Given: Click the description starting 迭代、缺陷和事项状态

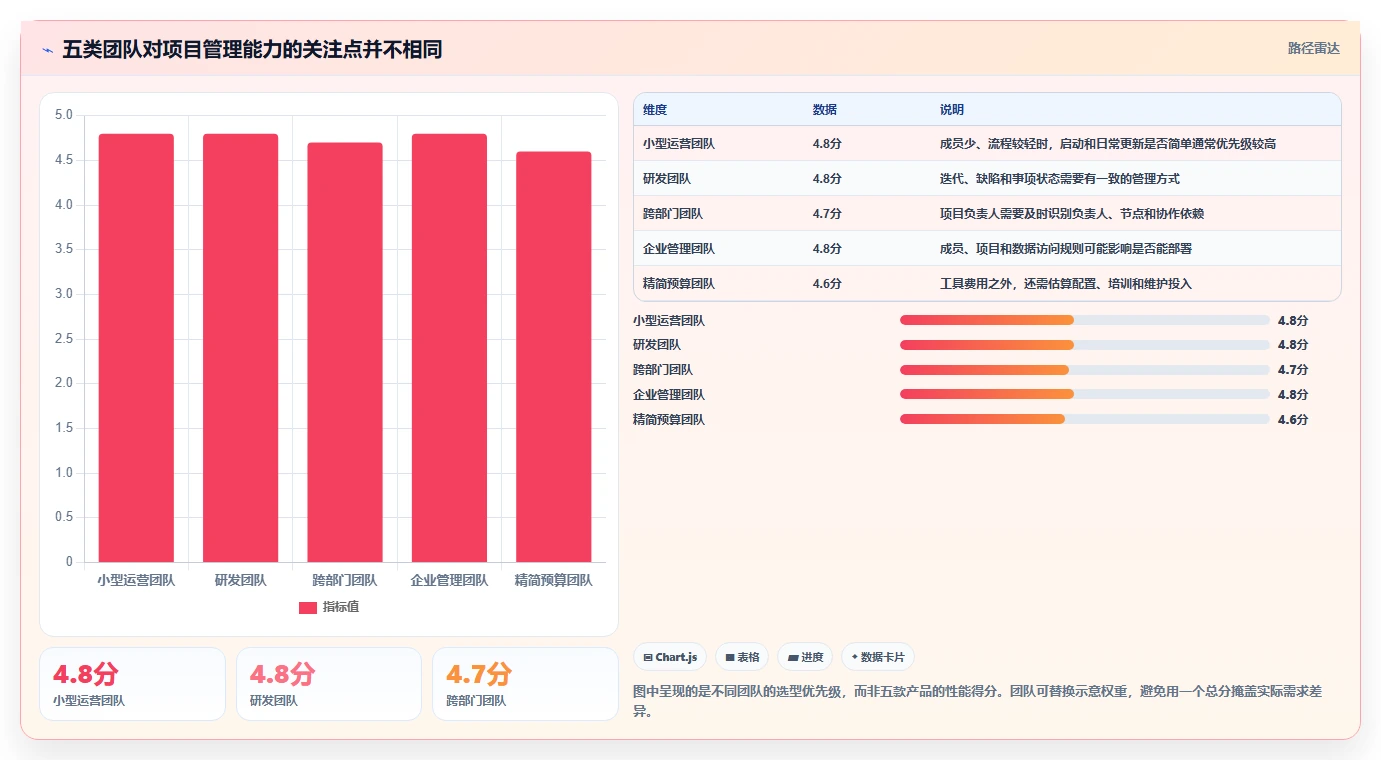Looking at the screenshot, I should 1060,179.
